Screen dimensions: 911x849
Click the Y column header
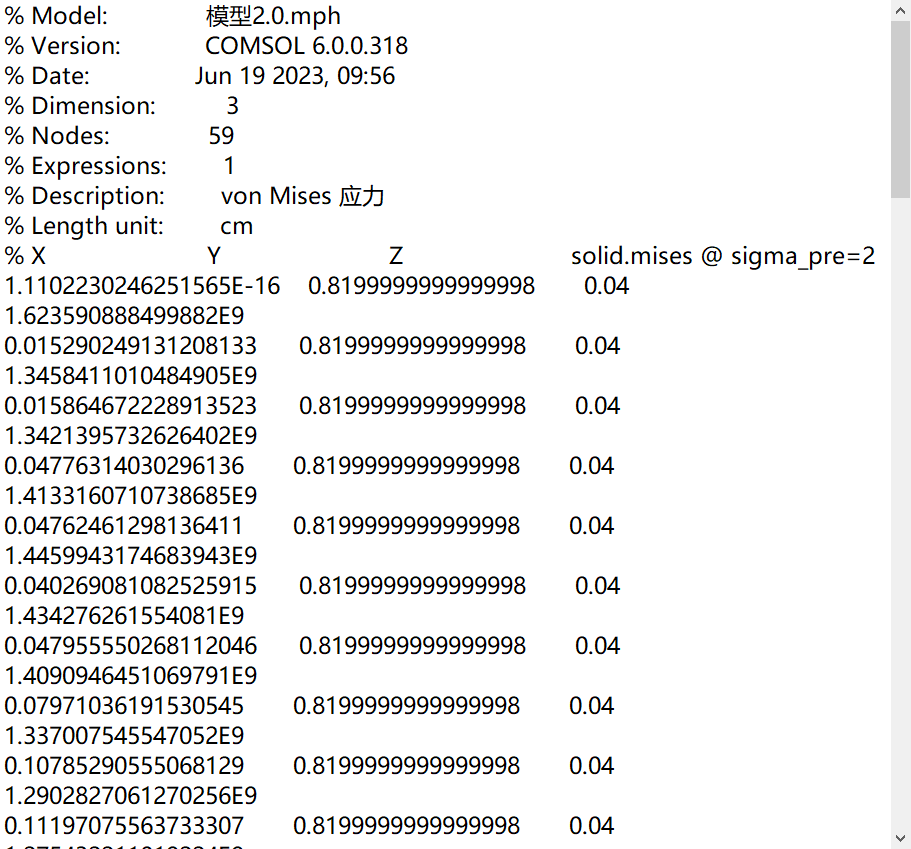click(x=214, y=256)
